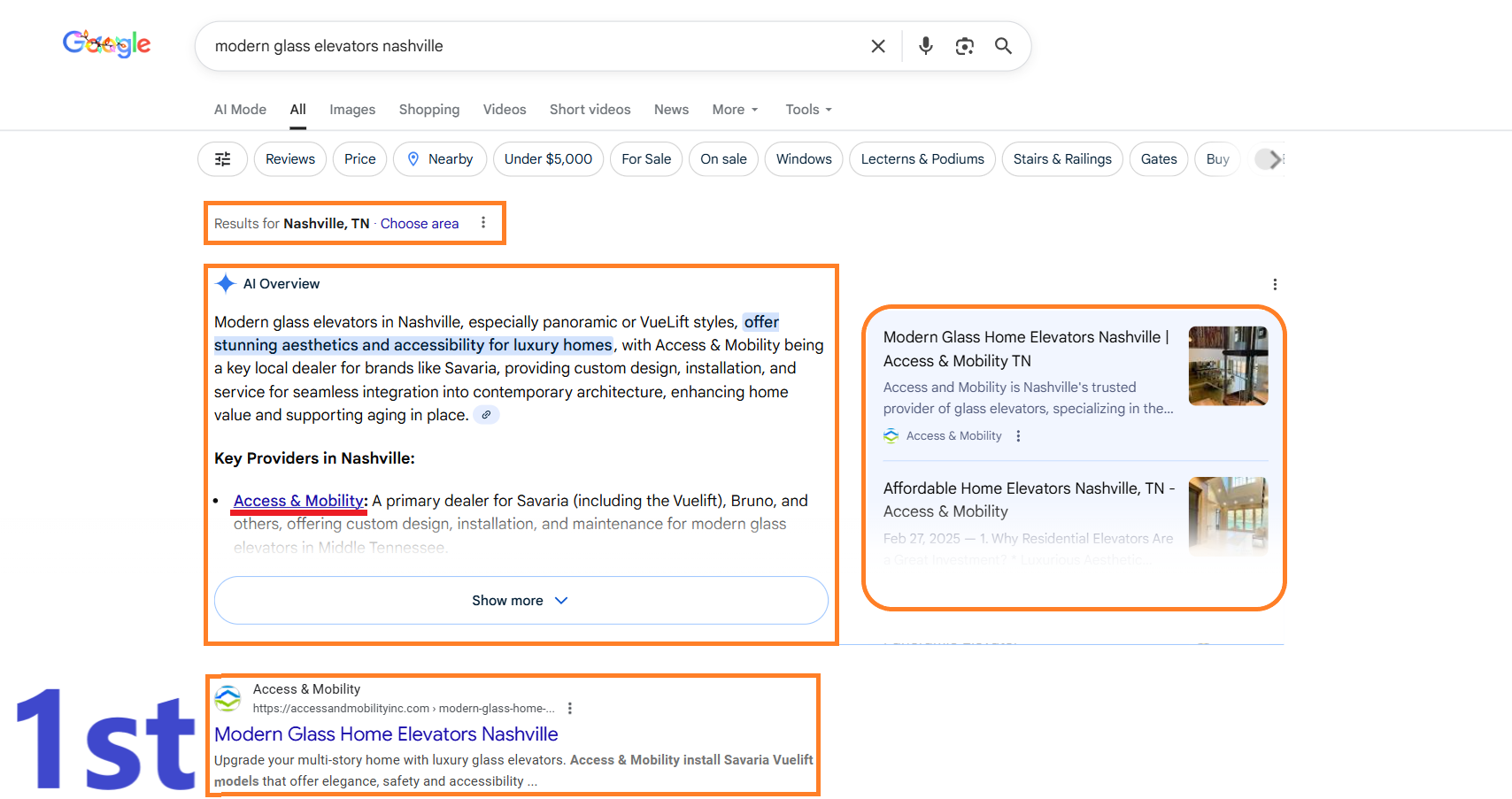Select the Nearby filter chip
Image resolution: width=1512 pixels, height=799 pixels.
click(440, 159)
